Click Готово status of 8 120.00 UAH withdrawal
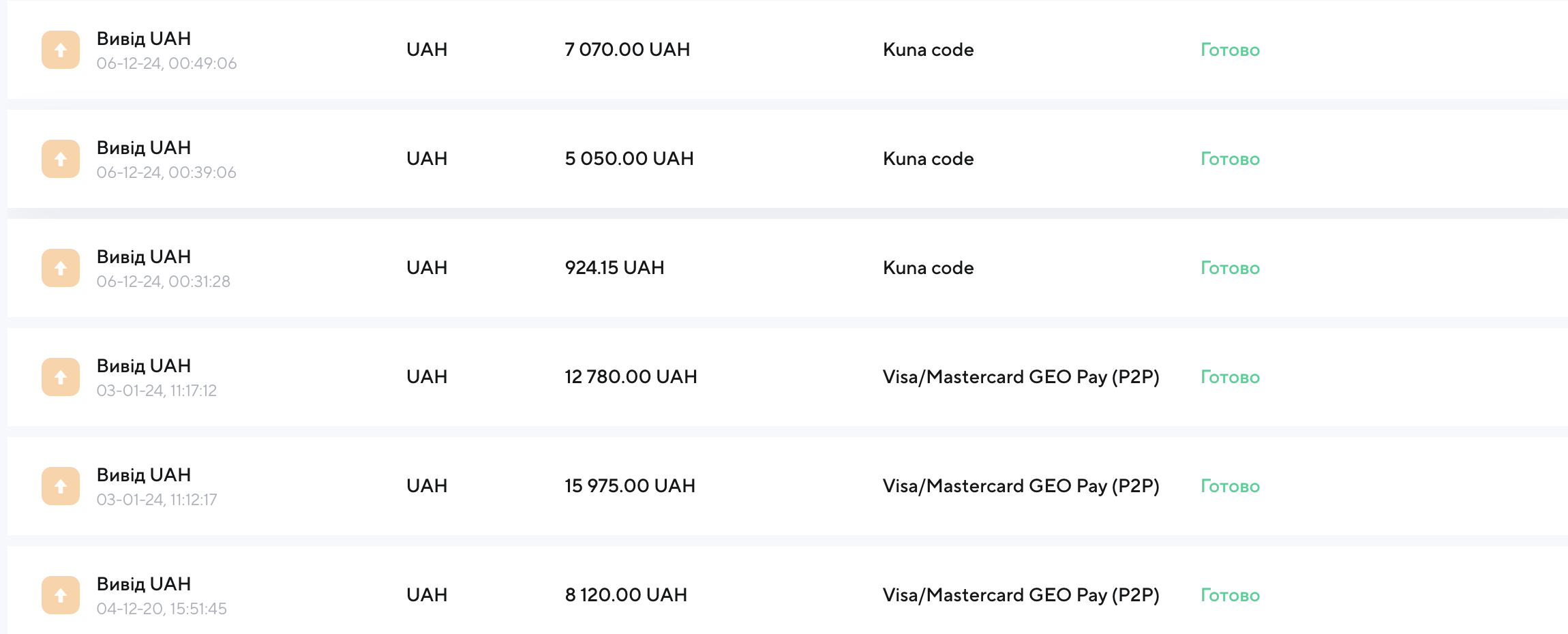Viewport: 1568px width, 634px height. coord(1230,595)
